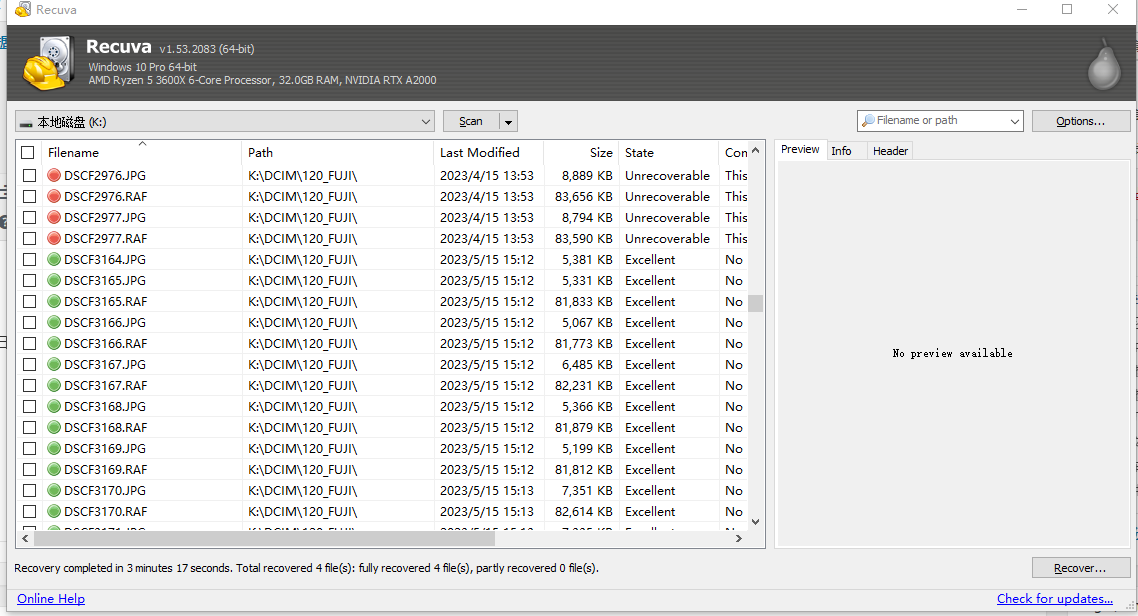Click the green status dot of DSCF3164.JPG

pos(54,259)
